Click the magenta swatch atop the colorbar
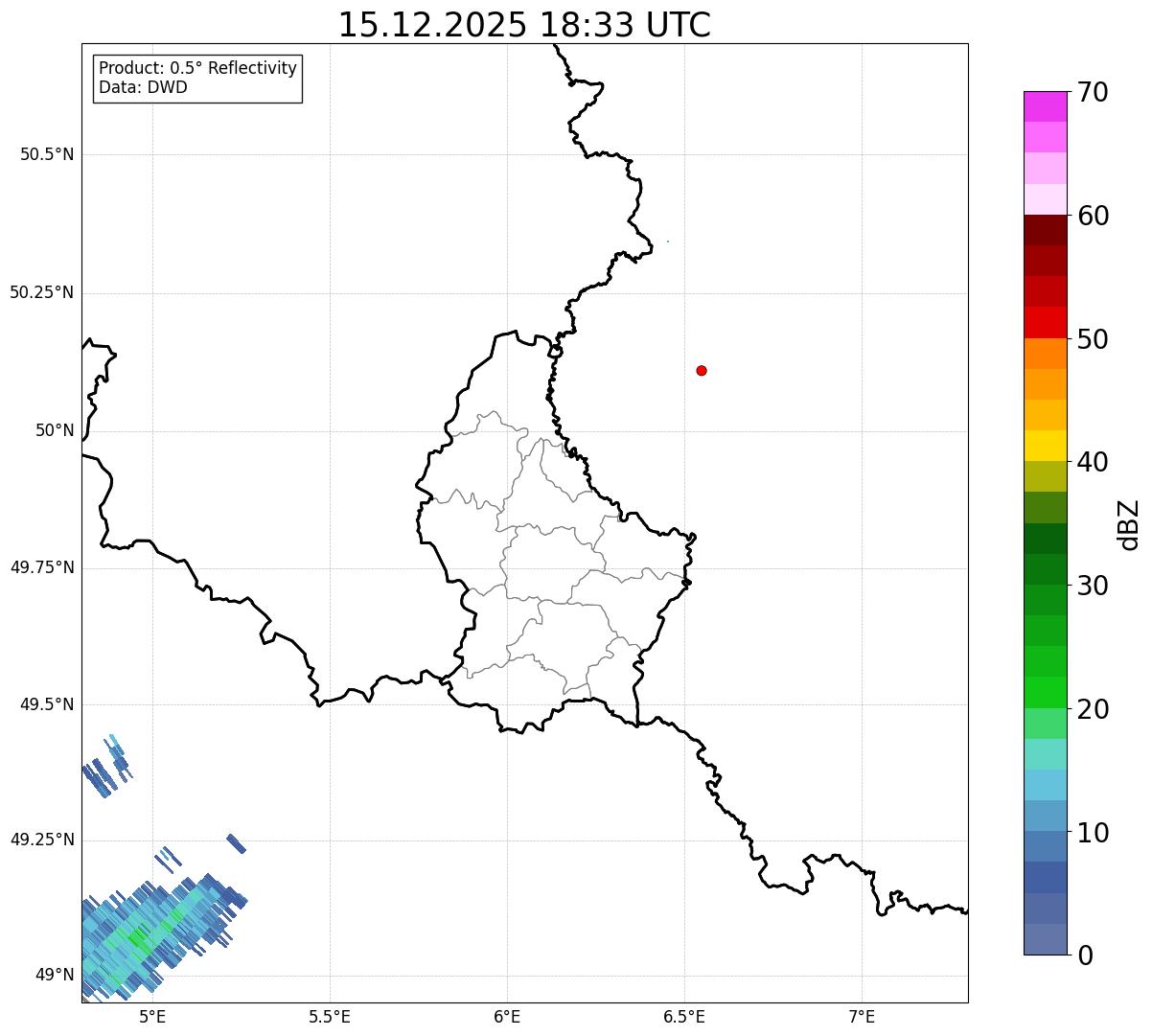 1045,106
